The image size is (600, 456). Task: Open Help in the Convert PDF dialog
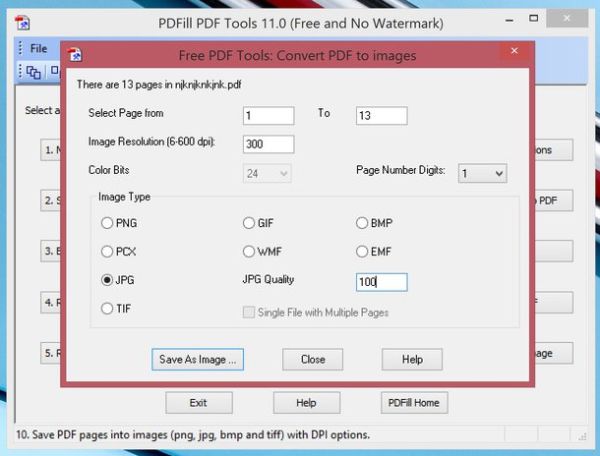tap(412, 359)
